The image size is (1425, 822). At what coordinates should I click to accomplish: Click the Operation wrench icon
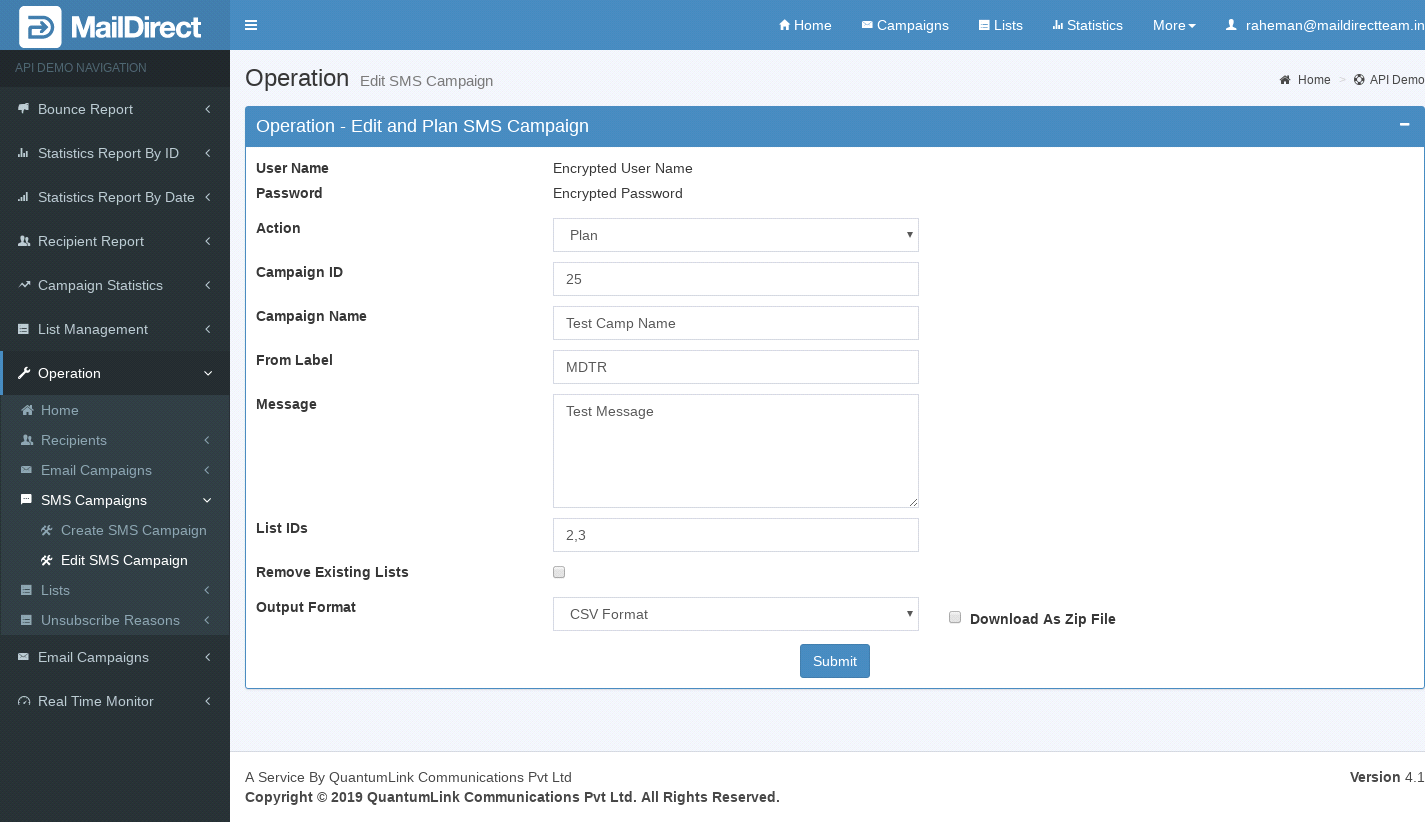(24, 373)
